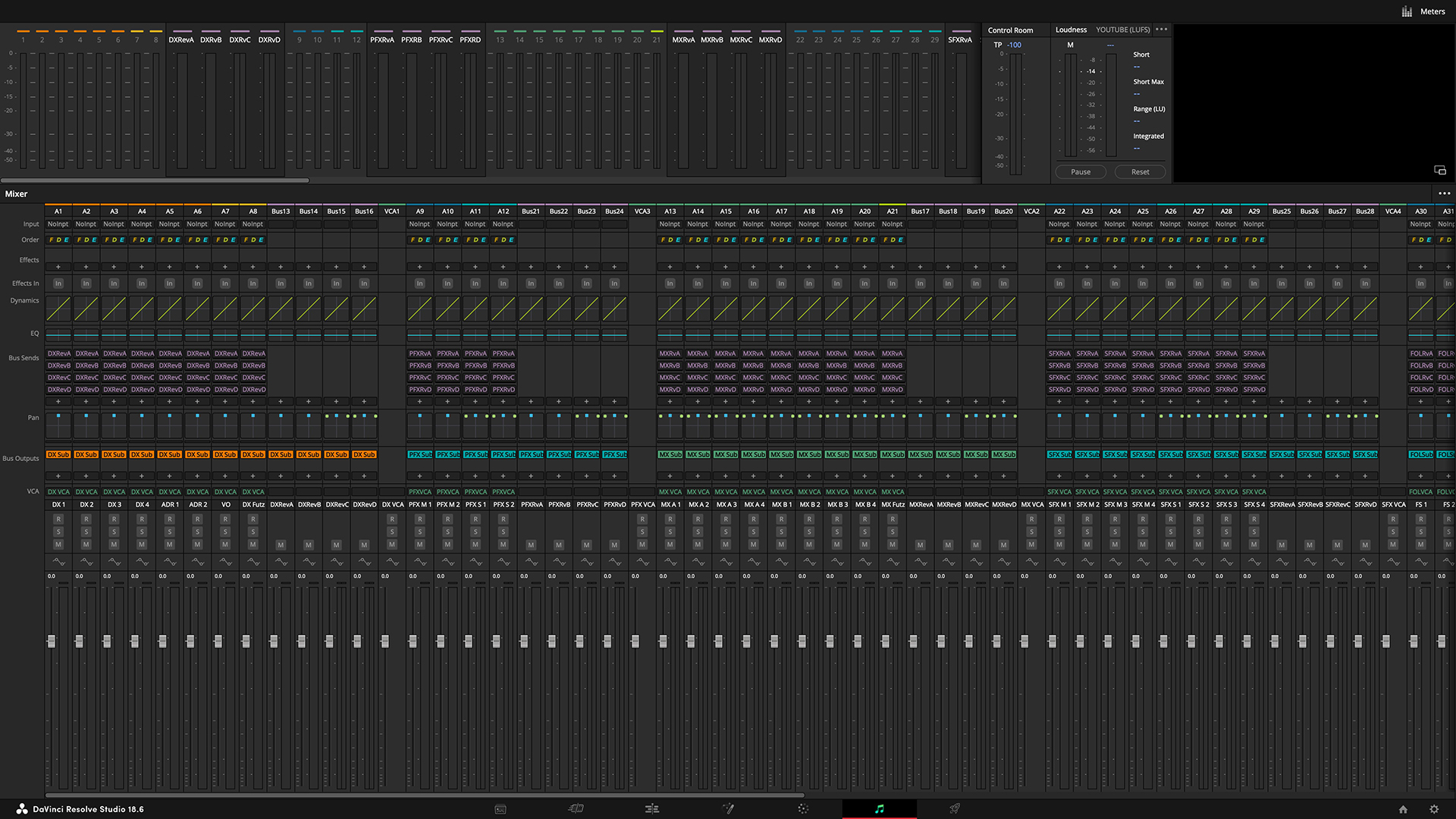1456x819 pixels.
Task: Click the DX 2 fader handle
Action: 79,642
